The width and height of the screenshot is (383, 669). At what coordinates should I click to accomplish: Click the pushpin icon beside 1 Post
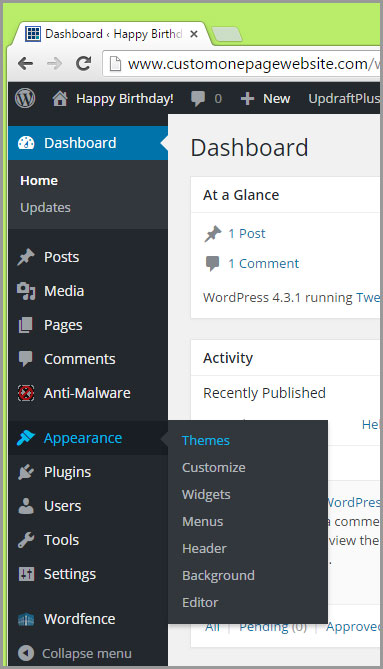click(212, 234)
